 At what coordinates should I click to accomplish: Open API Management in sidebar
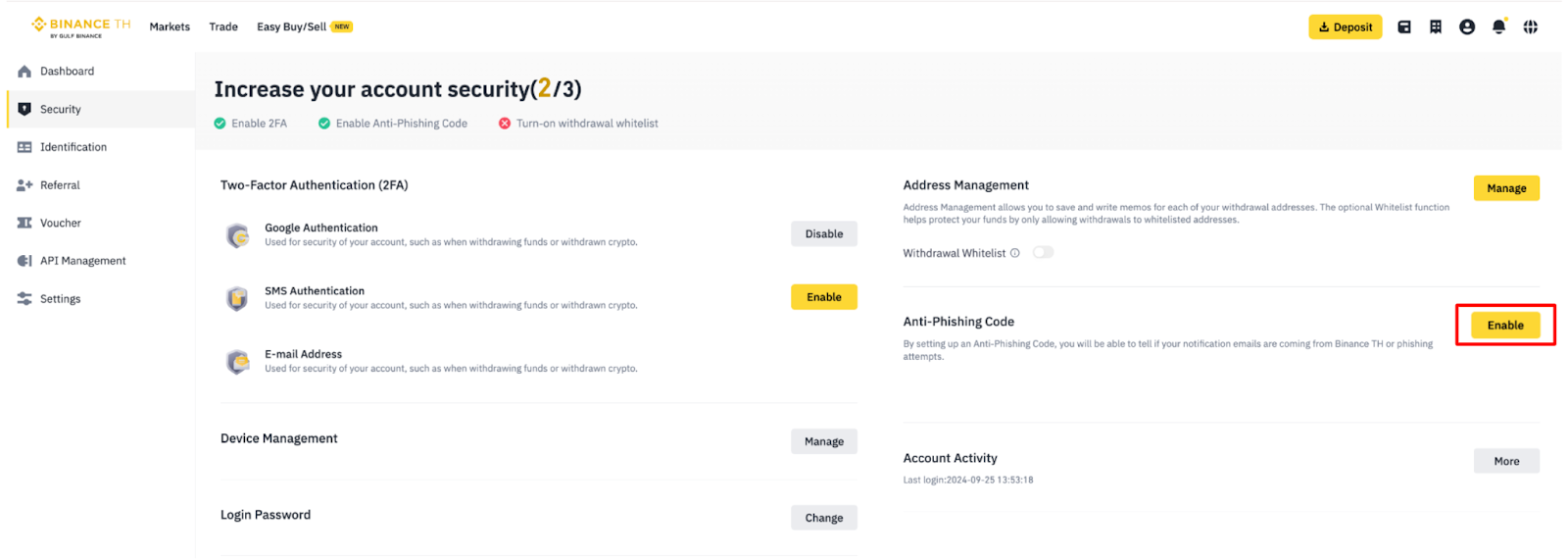tap(82, 261)
